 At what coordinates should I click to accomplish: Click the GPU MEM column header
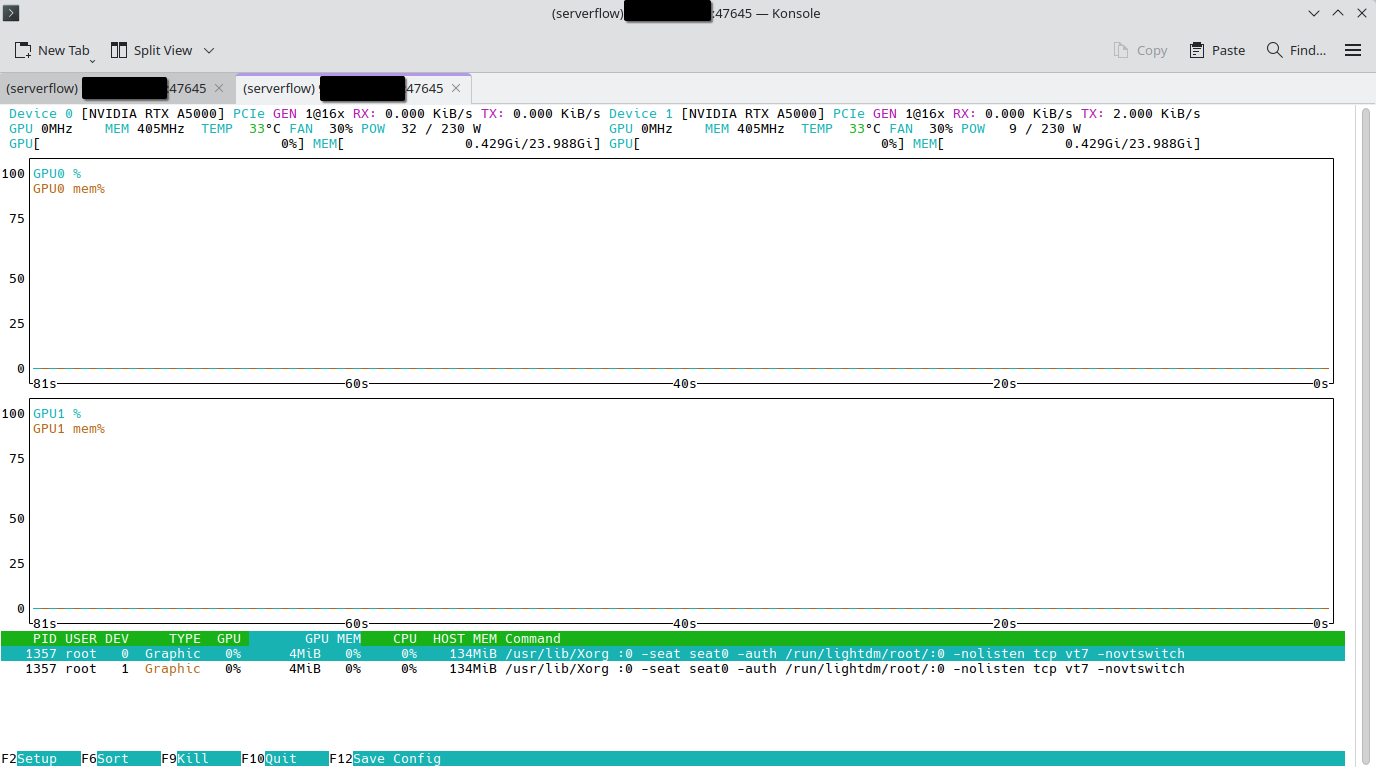tap(333, 639)
